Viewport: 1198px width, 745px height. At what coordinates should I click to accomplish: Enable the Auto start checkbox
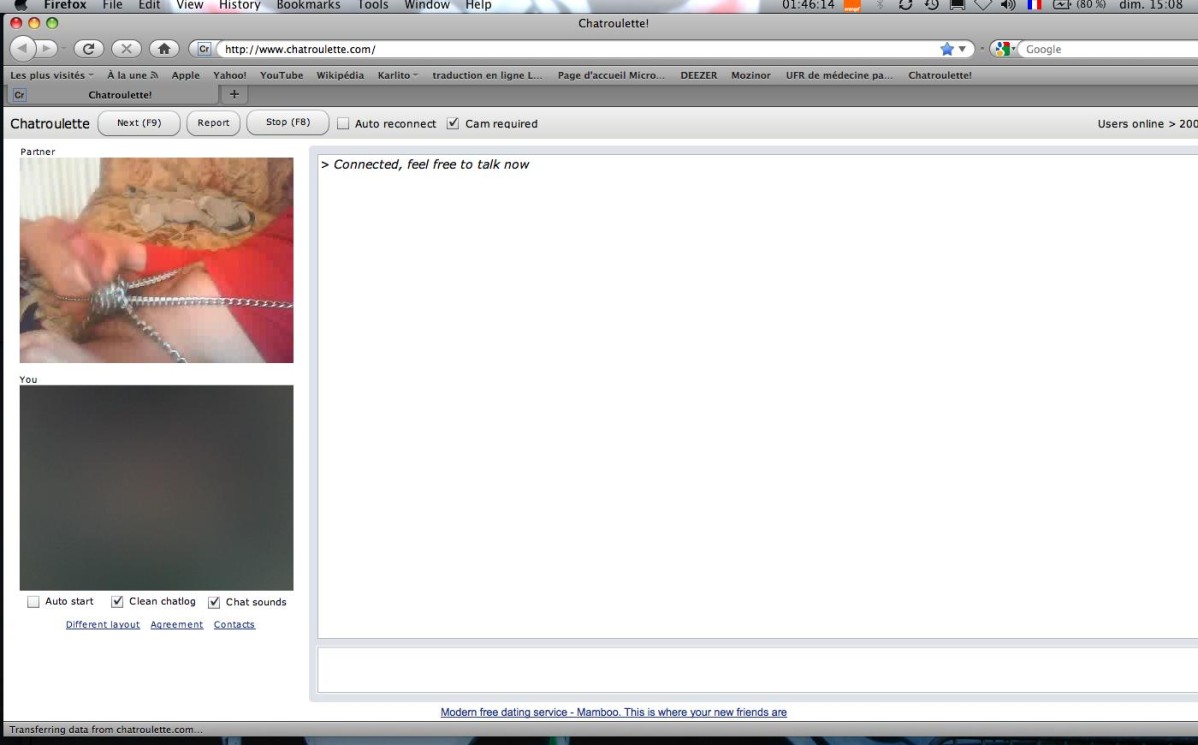(x=33, y=602)
